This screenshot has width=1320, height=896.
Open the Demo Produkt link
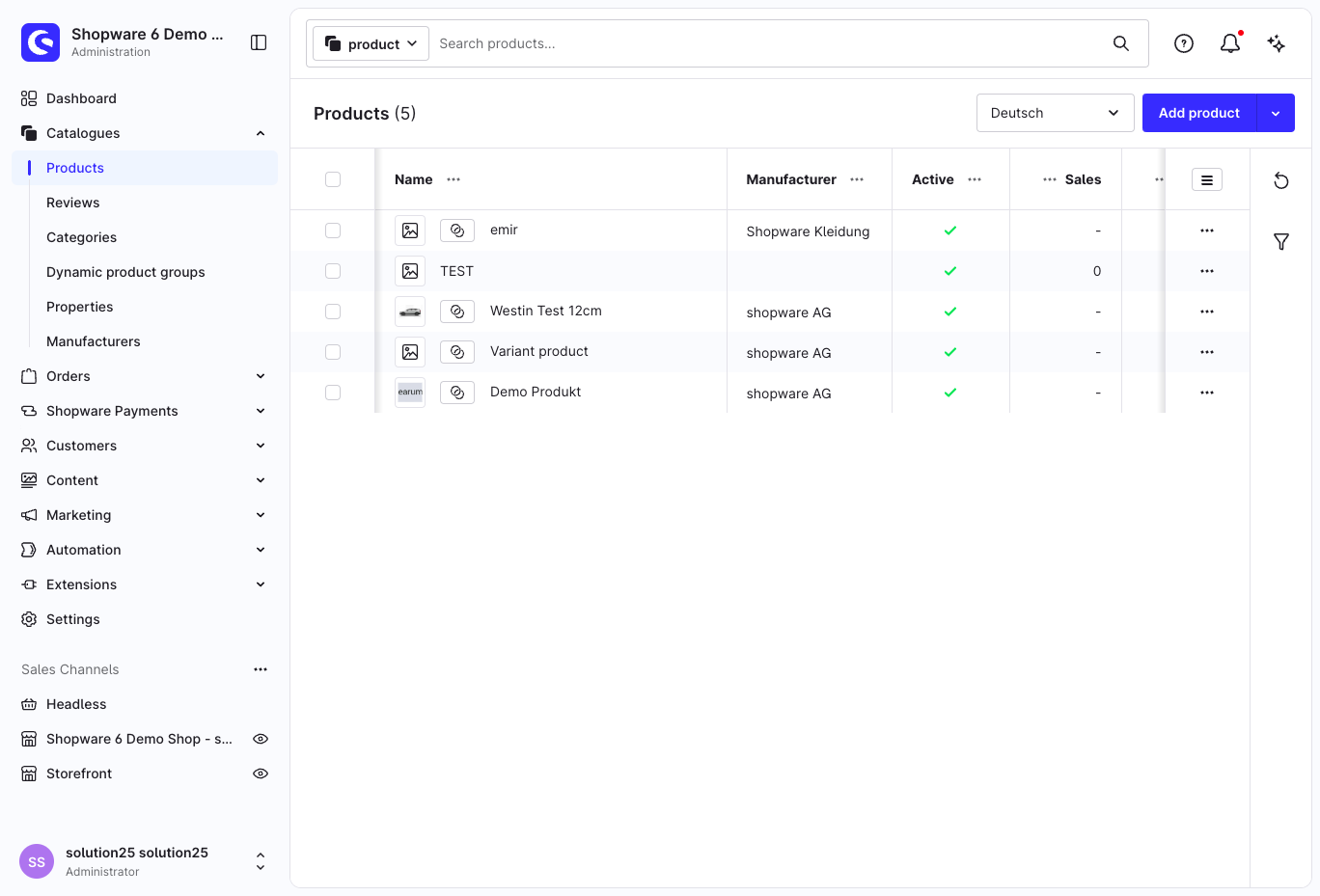click(536, 392)
